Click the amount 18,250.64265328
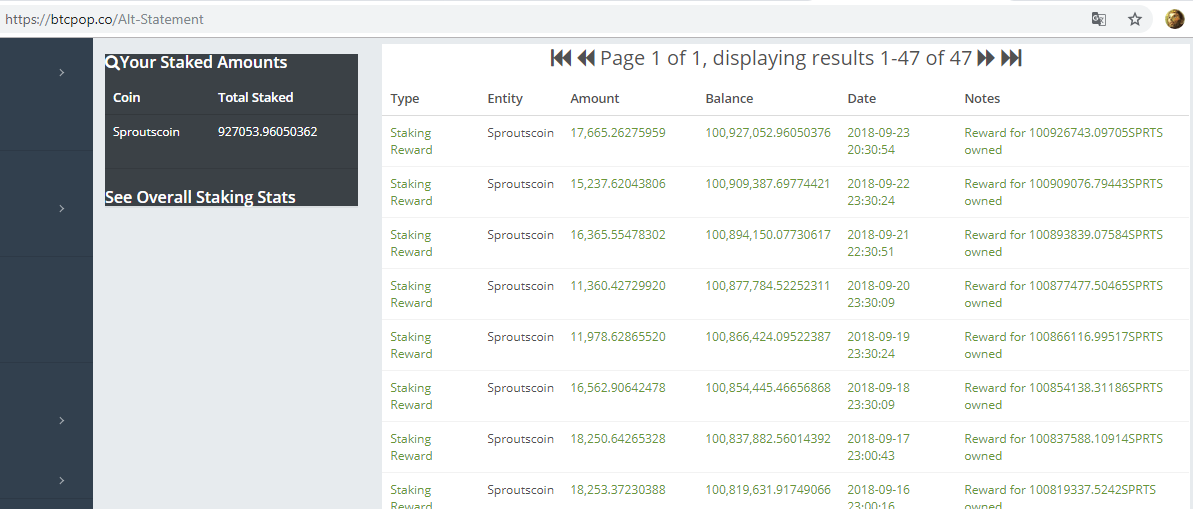Viewport: 1193px width, 509px height. pyautogui.click(x=618, y=438)
